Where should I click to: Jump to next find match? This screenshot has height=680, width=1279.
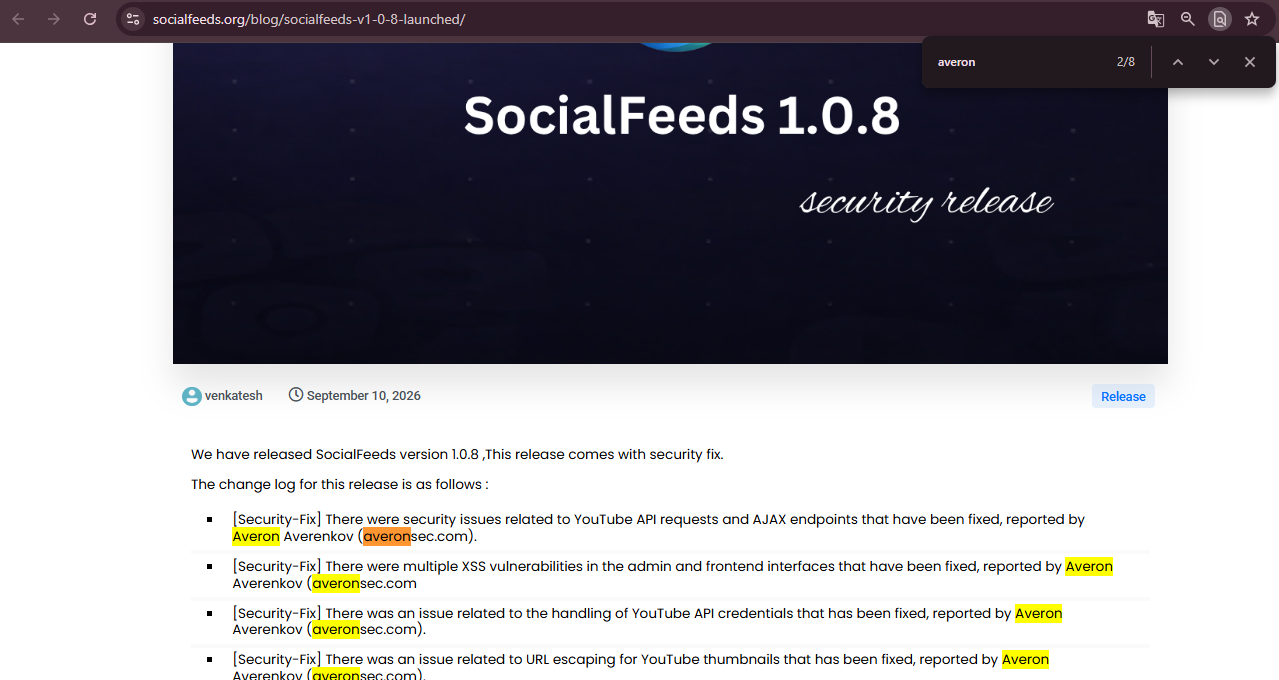(1214, 62)
